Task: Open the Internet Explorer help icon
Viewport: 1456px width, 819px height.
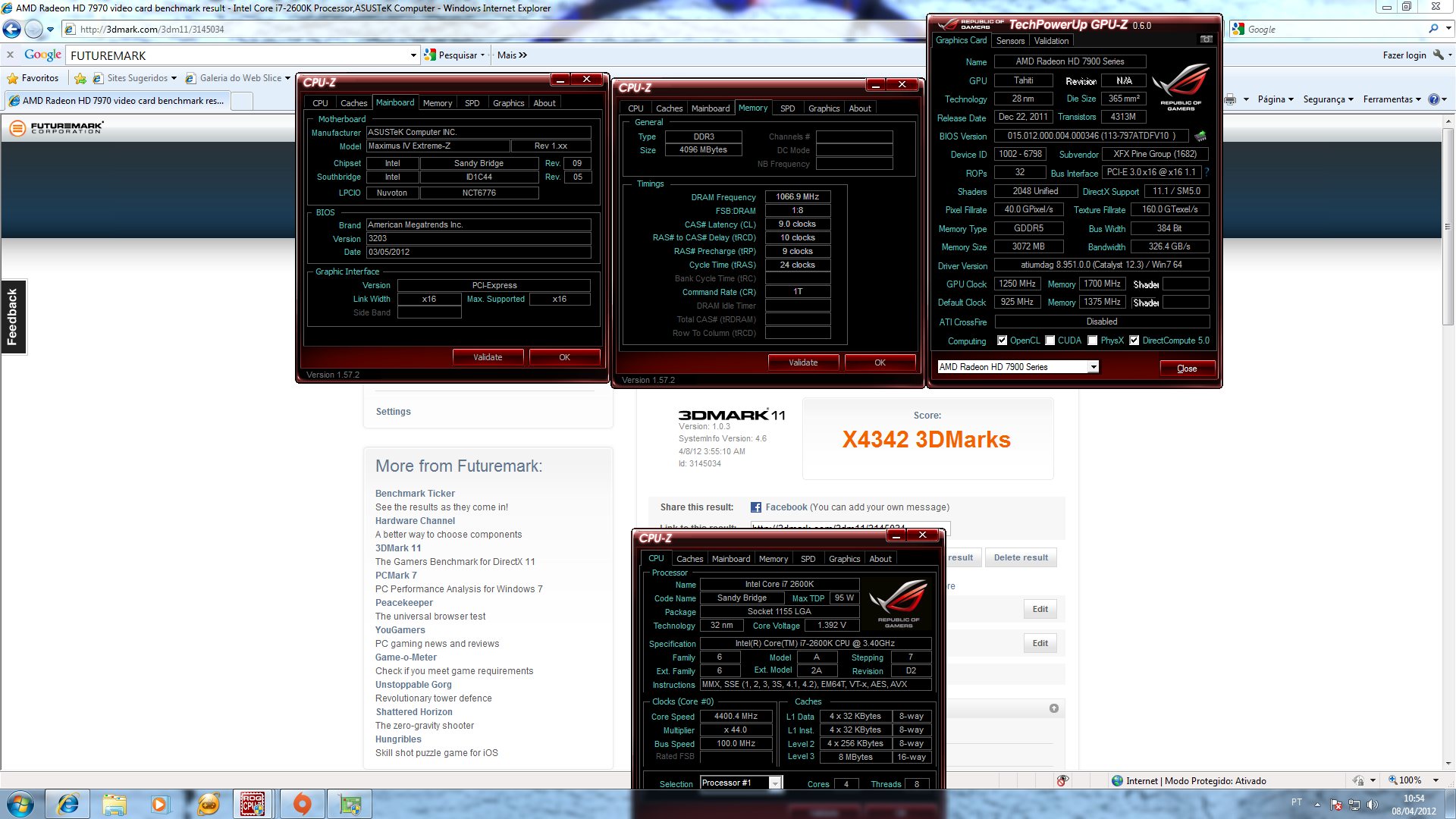Action: click(x=1434, y=99)
